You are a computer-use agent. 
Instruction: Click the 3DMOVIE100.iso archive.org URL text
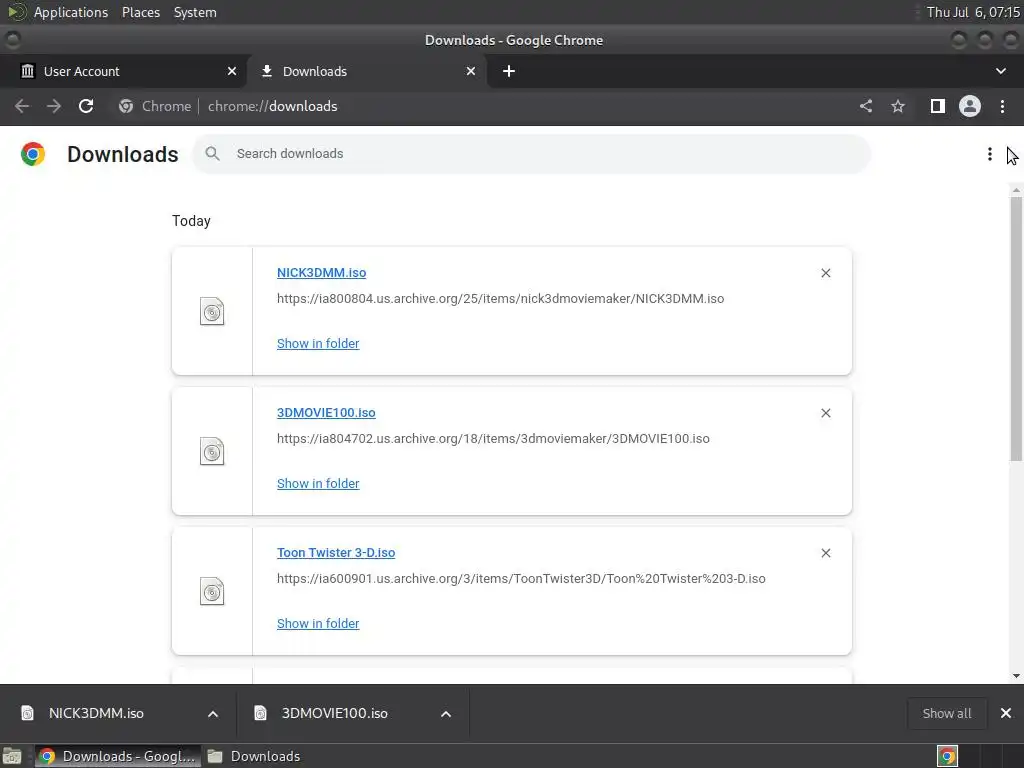coord(493,439)
